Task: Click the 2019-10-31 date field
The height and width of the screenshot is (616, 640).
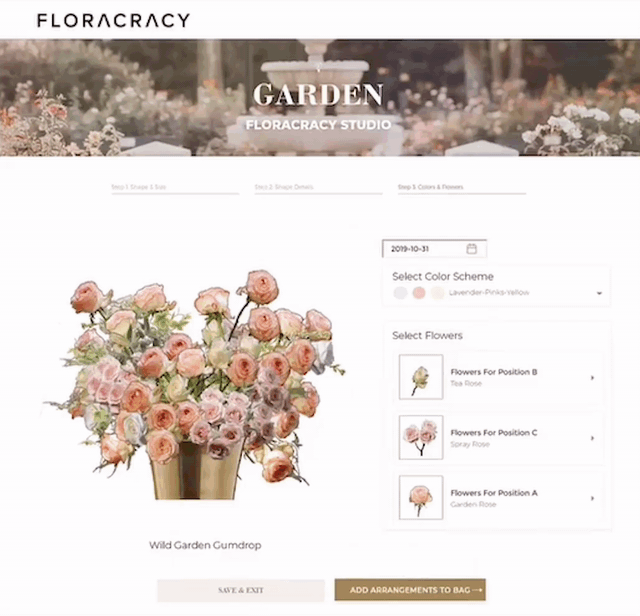Action: [x=434, y=249]
